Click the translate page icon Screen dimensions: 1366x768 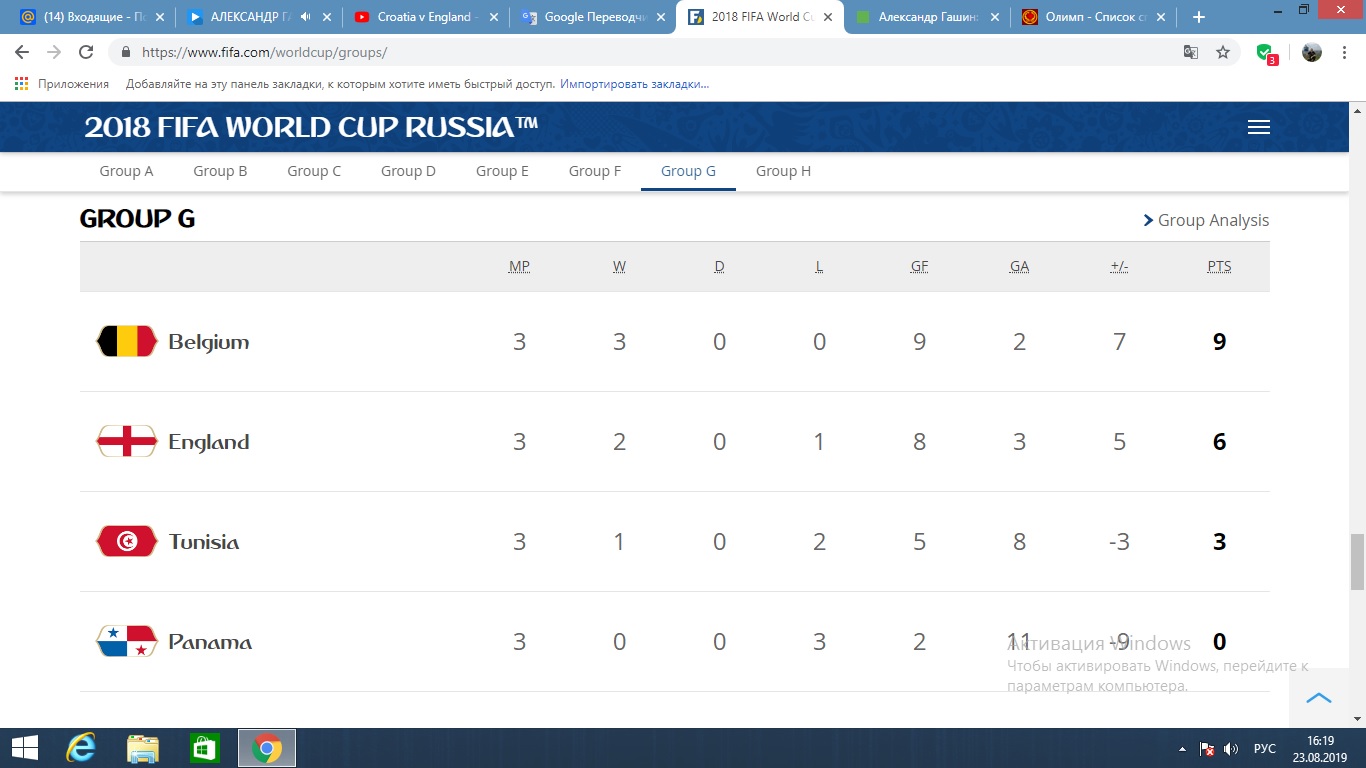click(1191, 52)
